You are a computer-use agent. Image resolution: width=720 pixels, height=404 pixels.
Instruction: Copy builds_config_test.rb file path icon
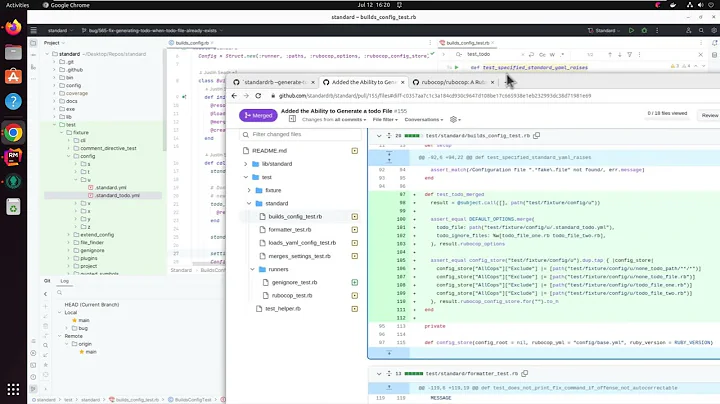[536, 135]
